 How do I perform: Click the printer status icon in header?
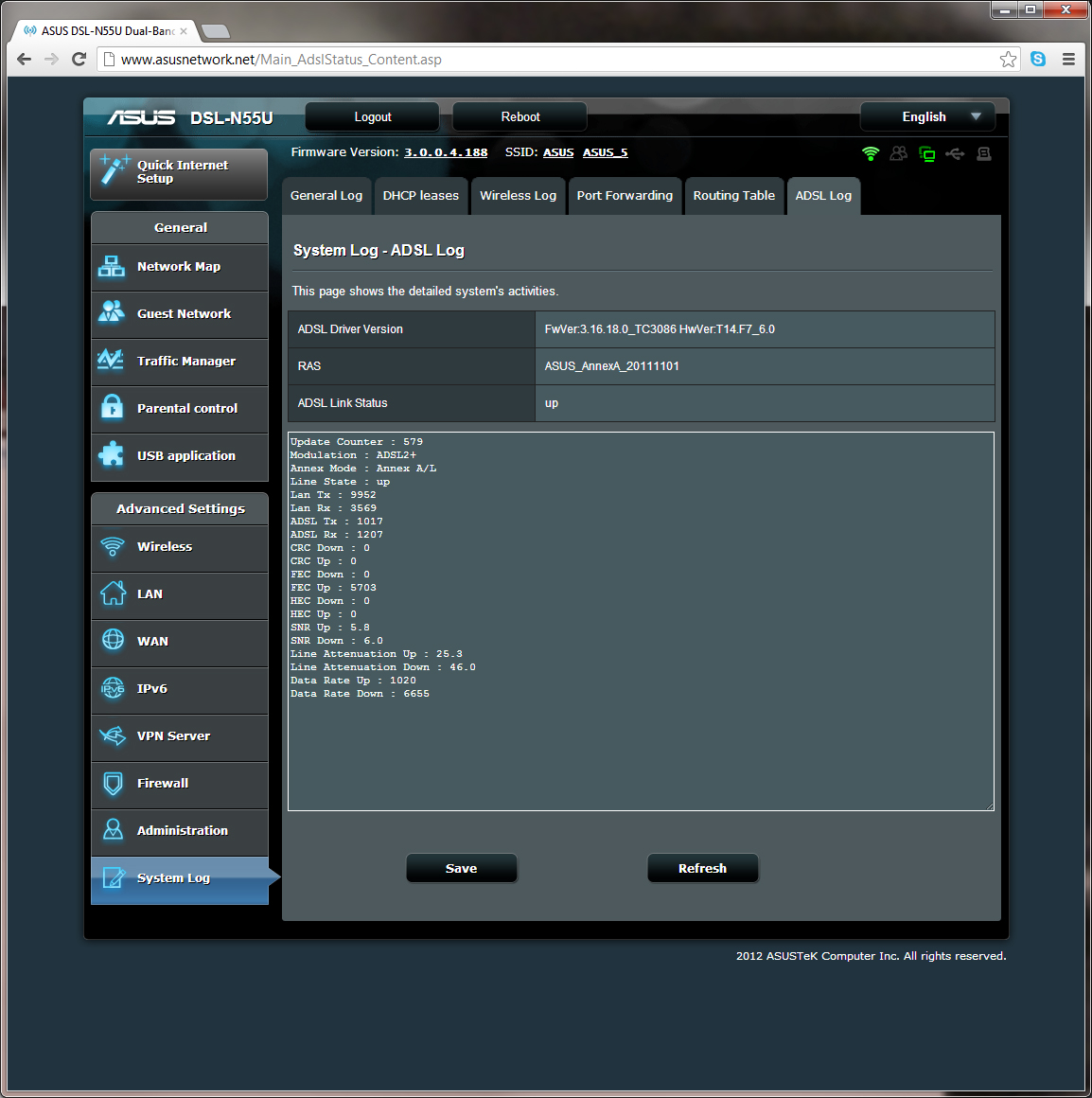[x=984, y=153]
